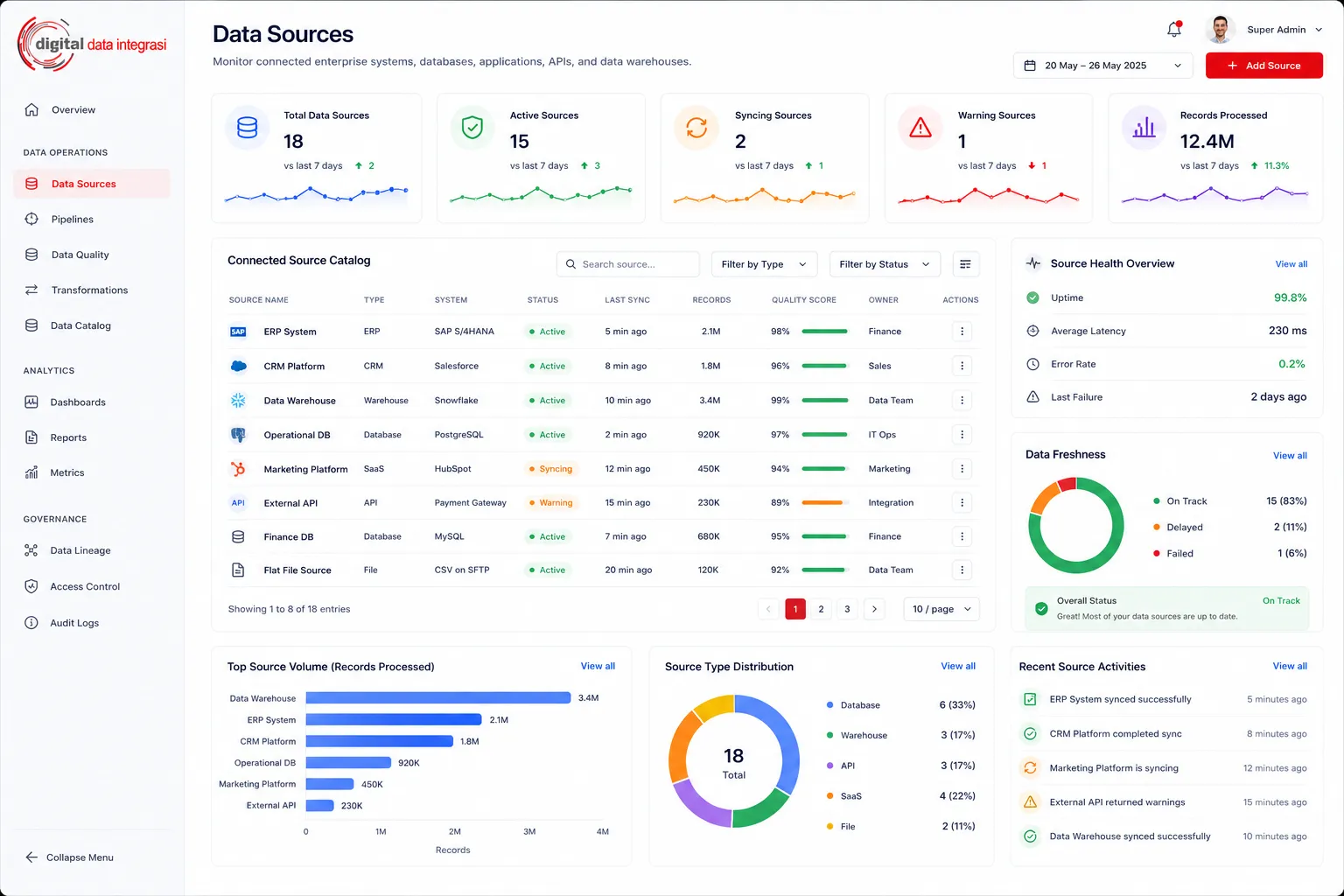Open actions menu for Flat File Source row
Image resolution: width=1344 pixels, height=896 pixels.
[x=962, y=570]
